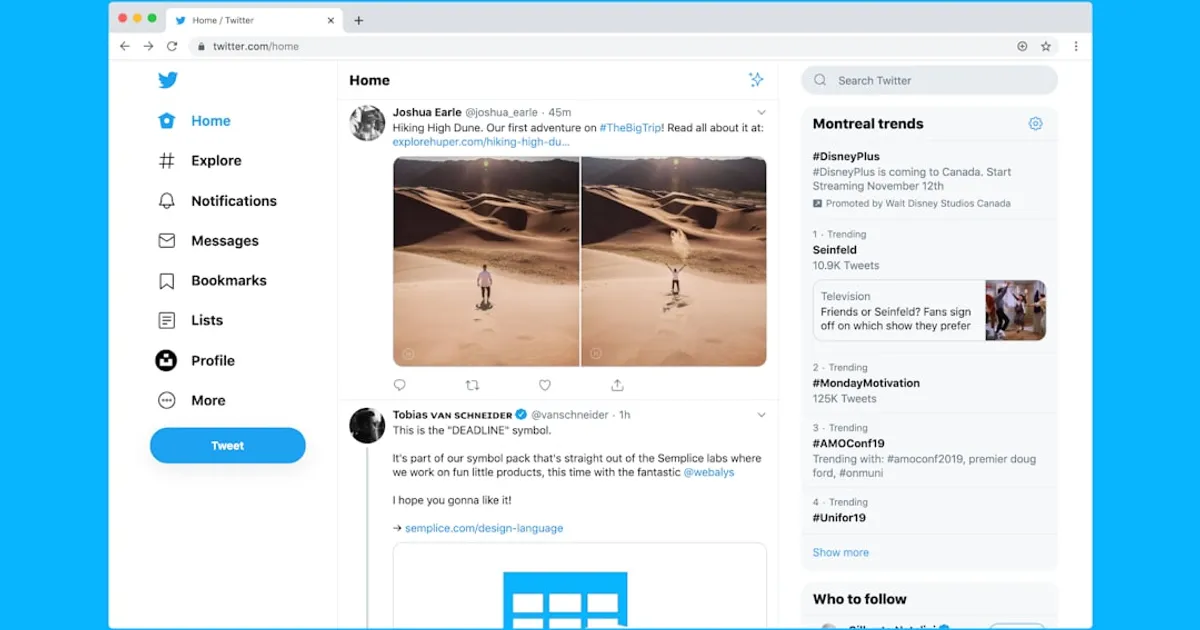The image size is (1200, 630).
Task: Open Bookmarks from the sidebar icon
Action: pyautogui.click(x=166, y=281)
